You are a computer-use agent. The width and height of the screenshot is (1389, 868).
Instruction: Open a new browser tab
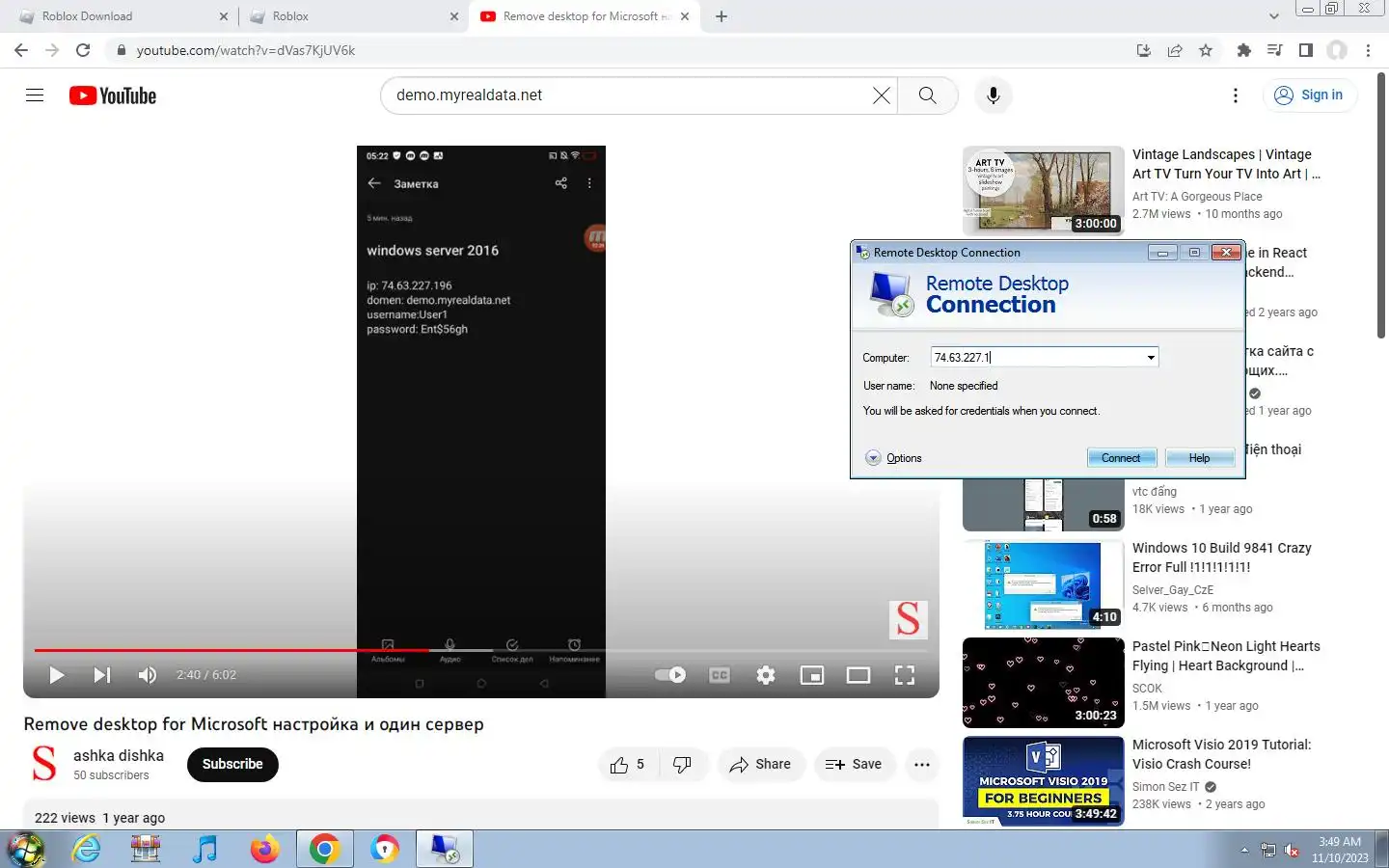point(722,16)
